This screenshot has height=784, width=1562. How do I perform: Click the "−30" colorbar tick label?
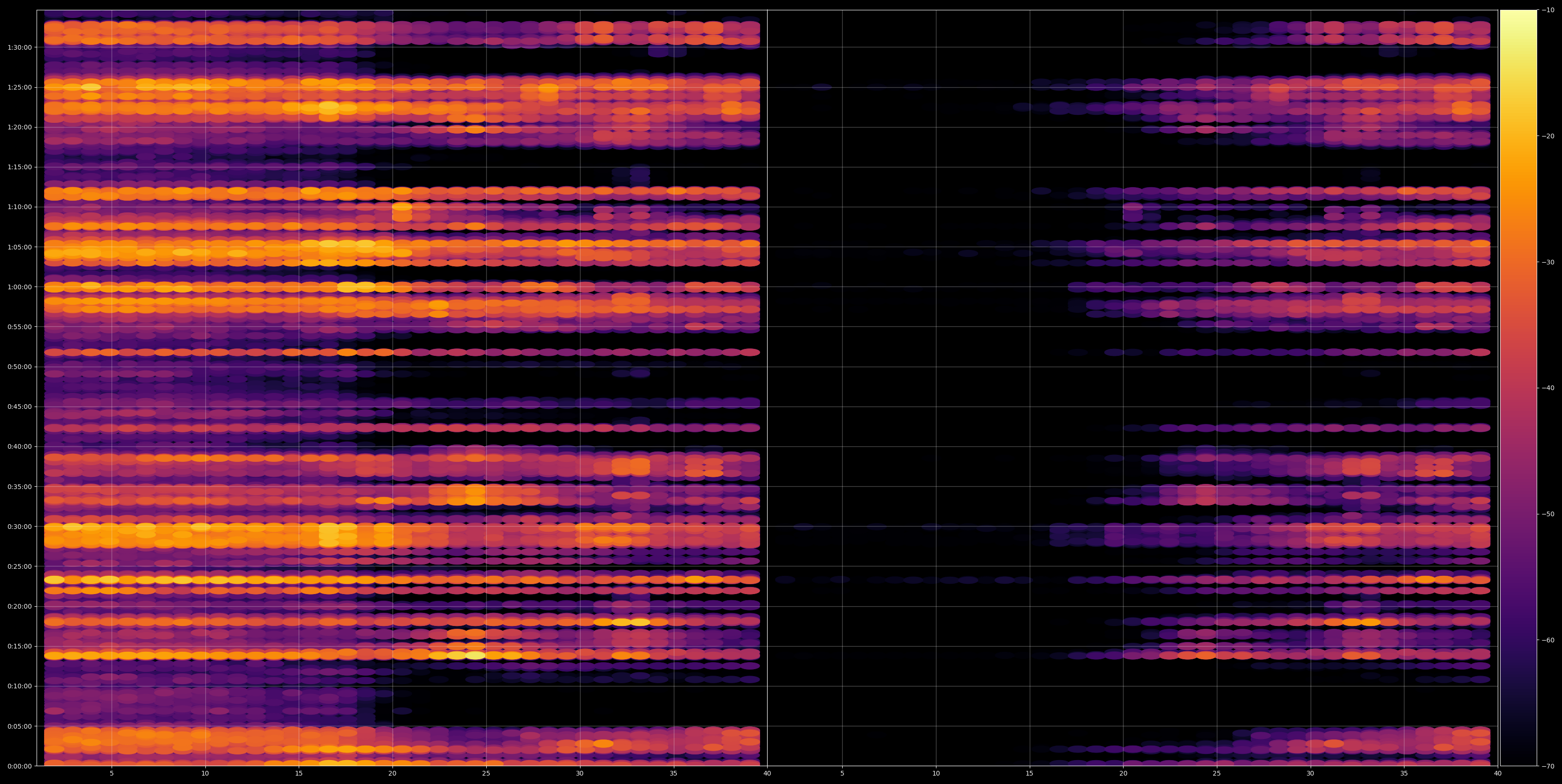tap(1548, 263)
